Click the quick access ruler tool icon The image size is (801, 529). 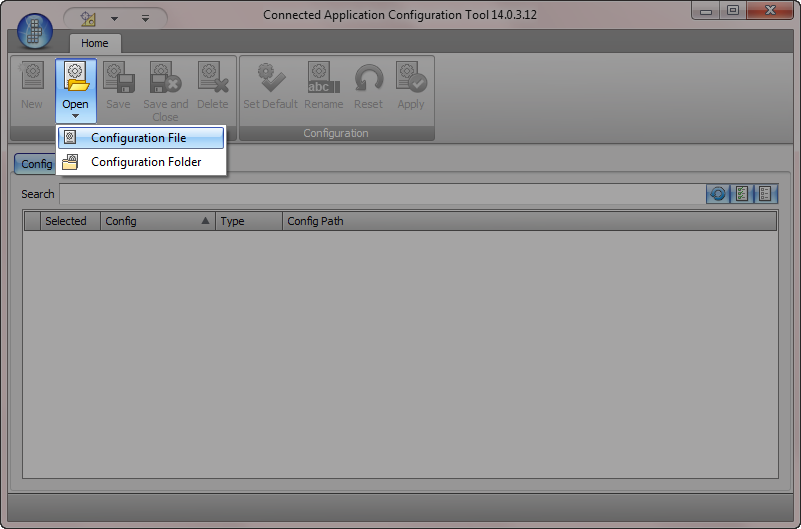(88, 19)
